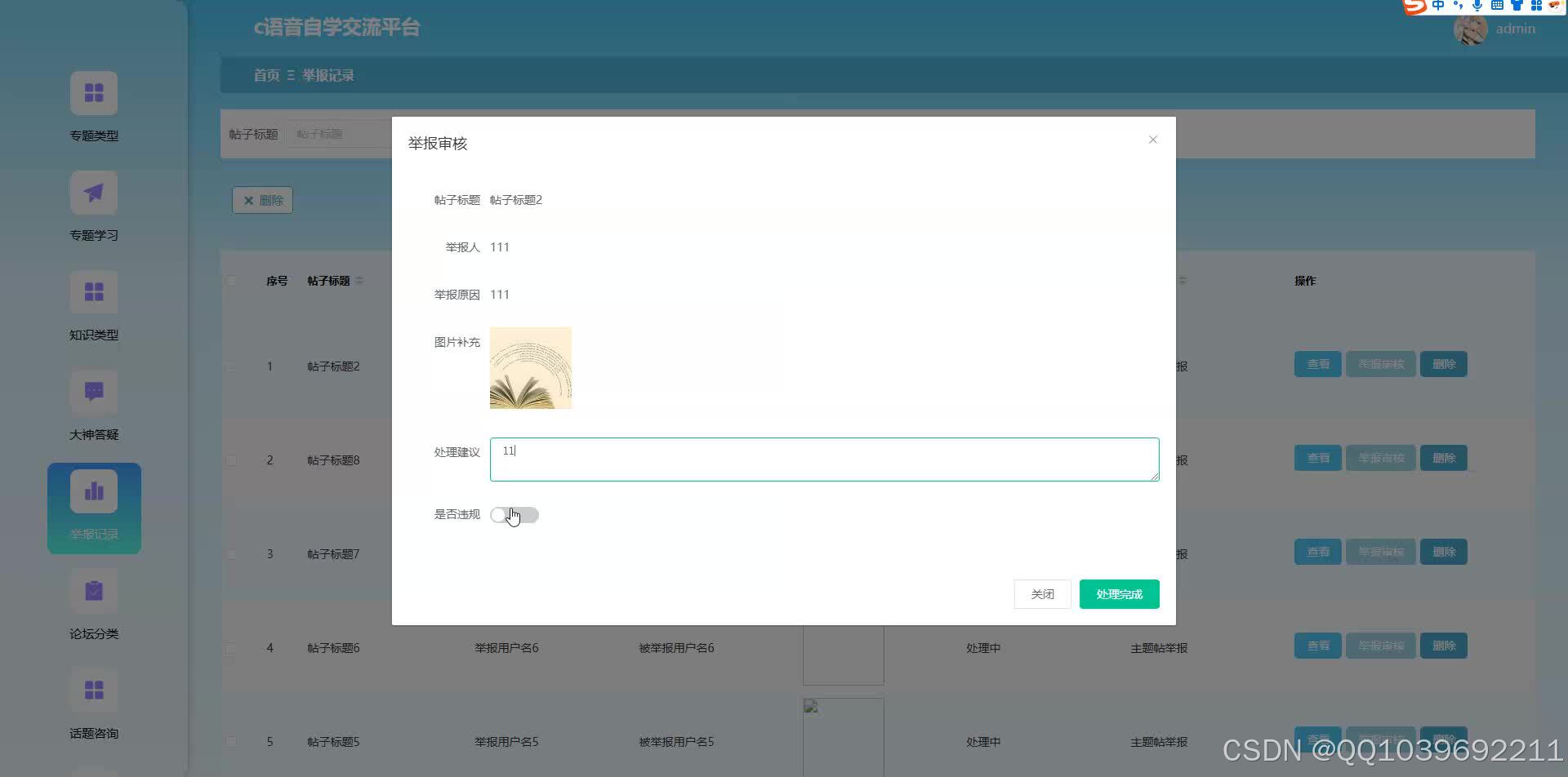Open 专题学习 via its paper-plane icon
Image resolution: width=1568 pixels, height=777 pixels.
tap(94, 192)
